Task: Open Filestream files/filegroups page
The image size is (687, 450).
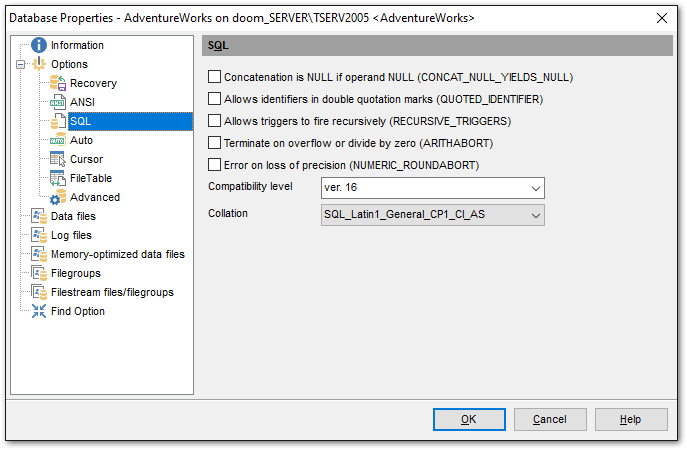Action: pos(112,292)
